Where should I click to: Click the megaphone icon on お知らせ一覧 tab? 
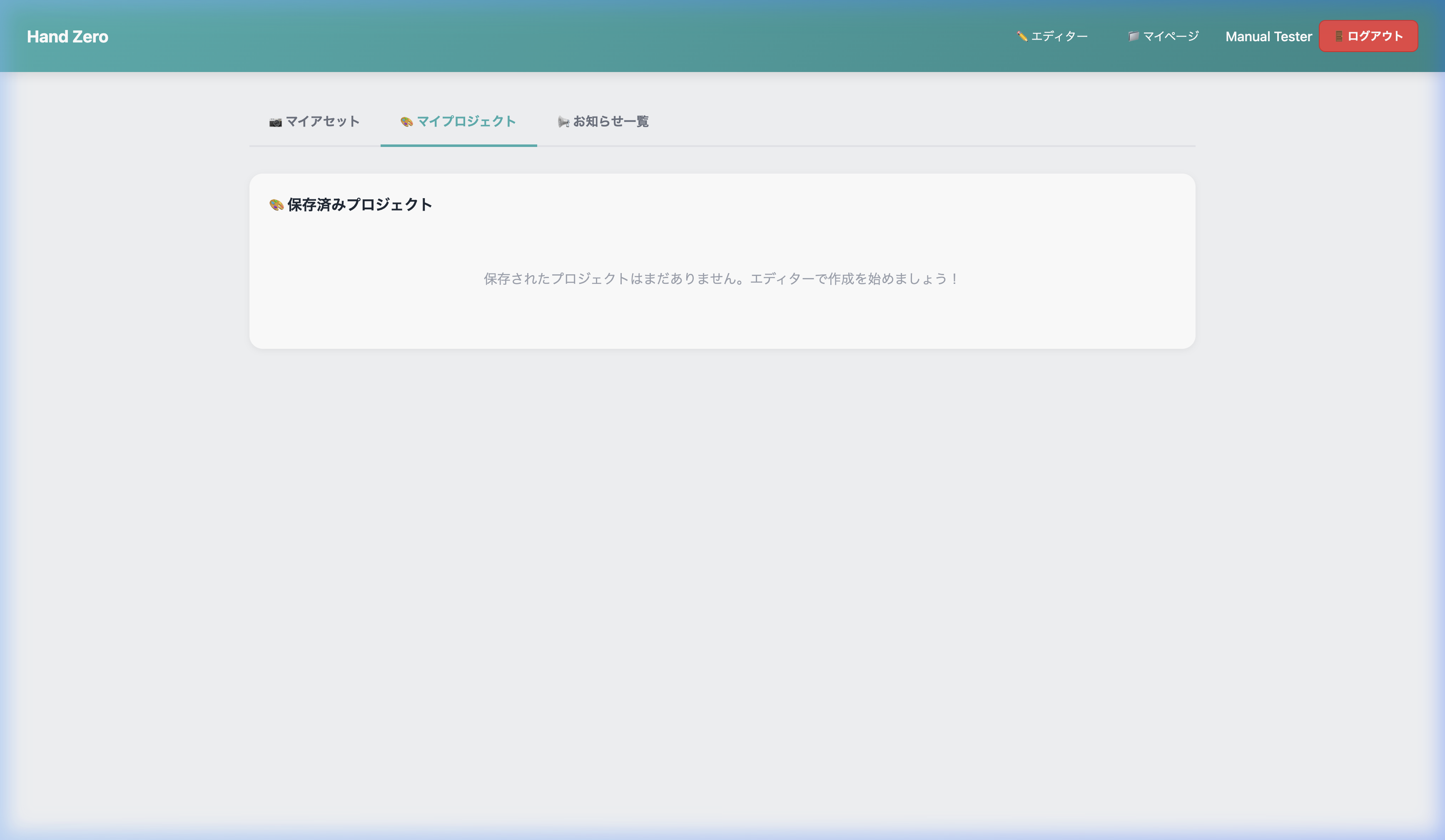563,122
